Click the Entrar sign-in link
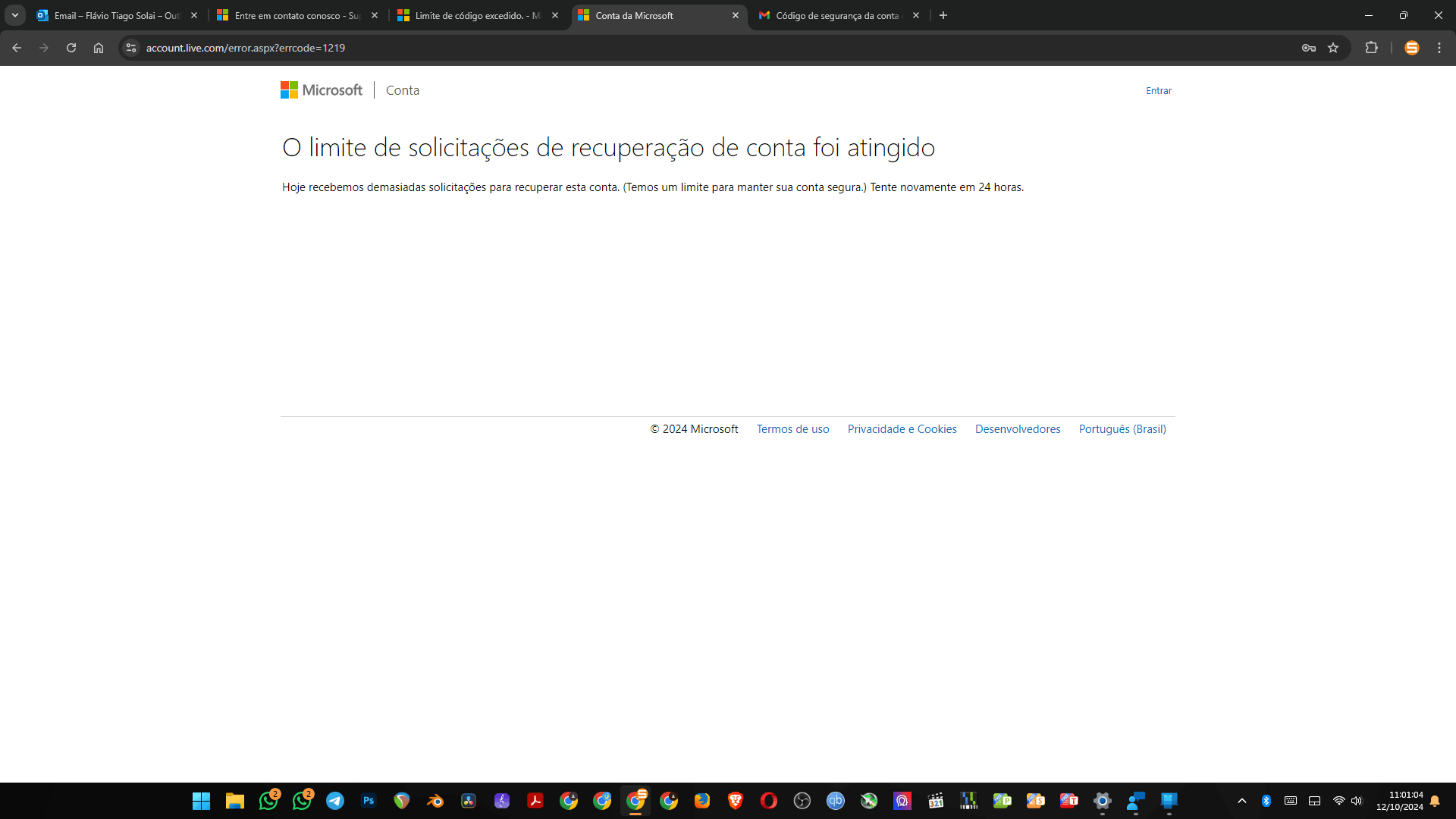1456x819 pixels. [x=1158, y=90]
